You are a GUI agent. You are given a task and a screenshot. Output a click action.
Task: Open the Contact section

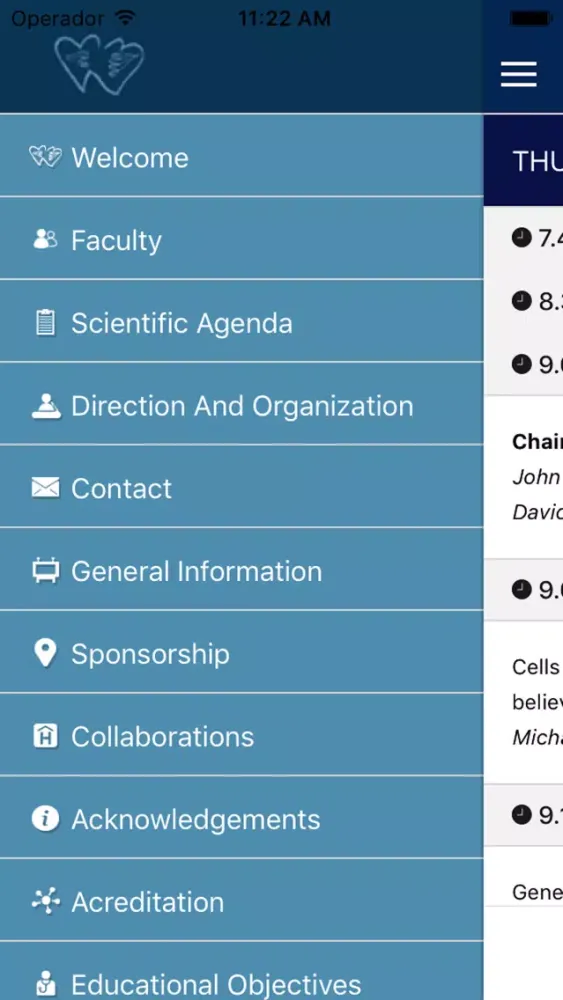click(242, 487)
